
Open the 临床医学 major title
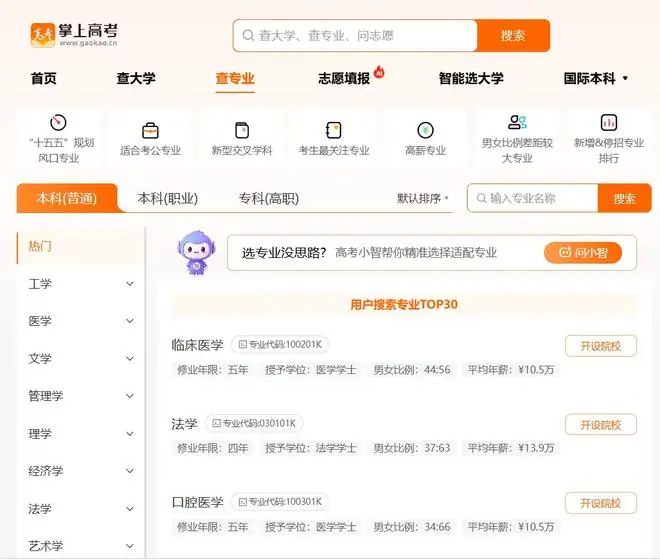[x=197, y=345]
